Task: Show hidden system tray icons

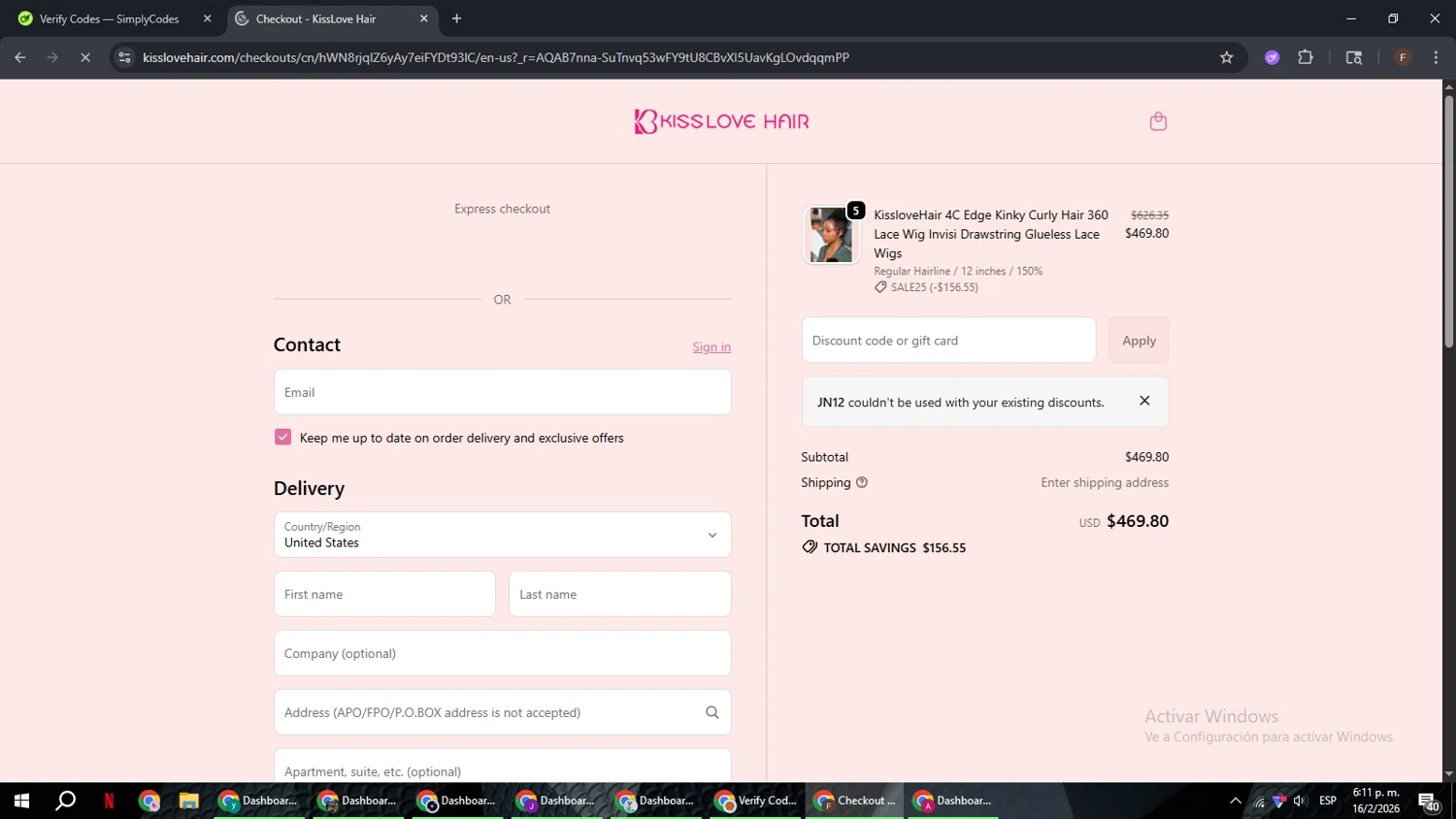Action: 1235,801
